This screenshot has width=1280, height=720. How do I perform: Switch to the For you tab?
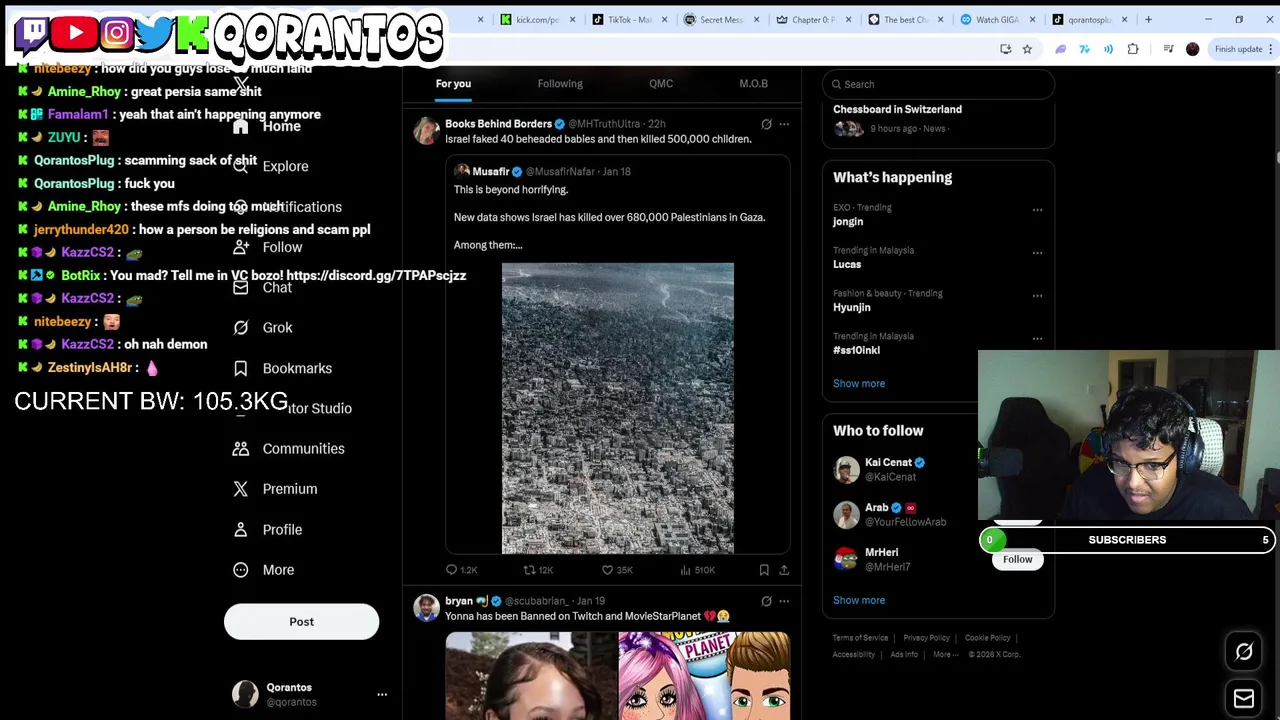coord(453,84)
